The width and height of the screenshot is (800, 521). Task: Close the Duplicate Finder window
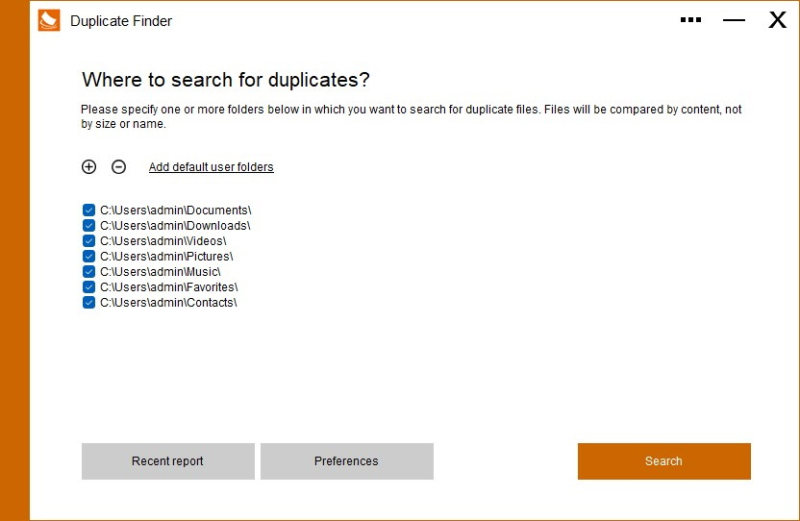click(x=777, y=20)
